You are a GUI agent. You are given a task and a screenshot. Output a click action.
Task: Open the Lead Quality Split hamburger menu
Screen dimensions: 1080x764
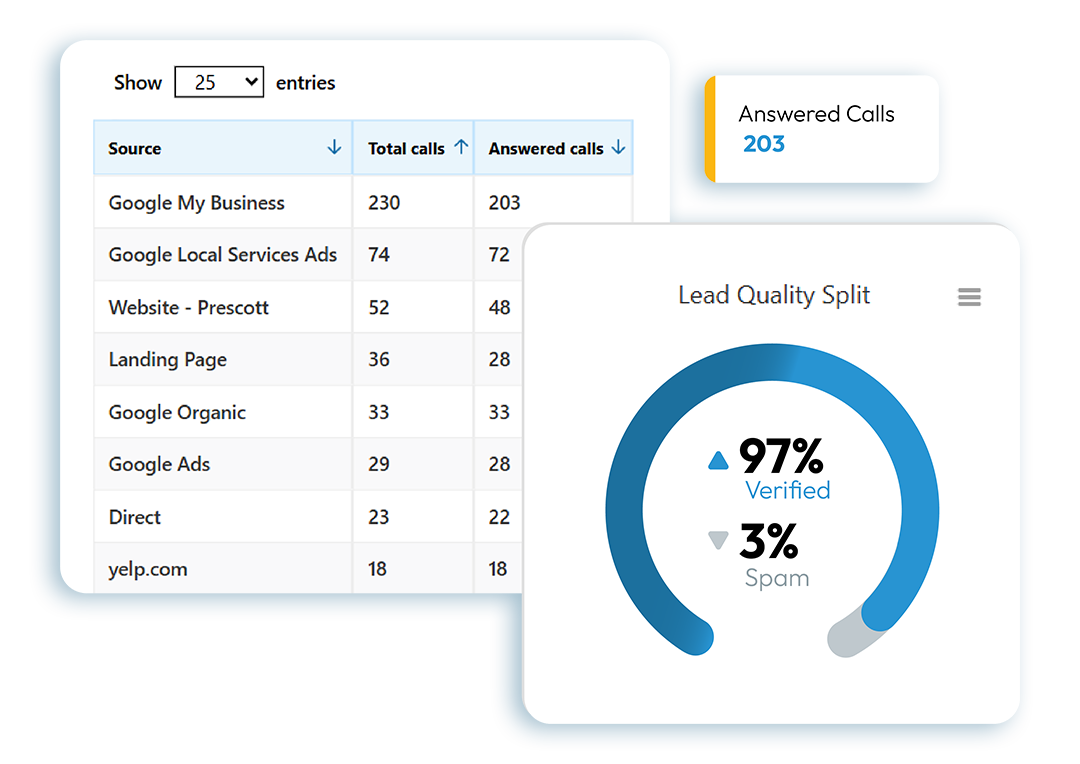(x=969, y=297)
